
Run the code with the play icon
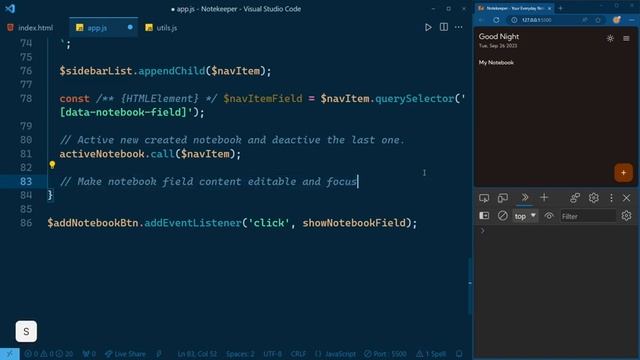(x=428, y=27)
